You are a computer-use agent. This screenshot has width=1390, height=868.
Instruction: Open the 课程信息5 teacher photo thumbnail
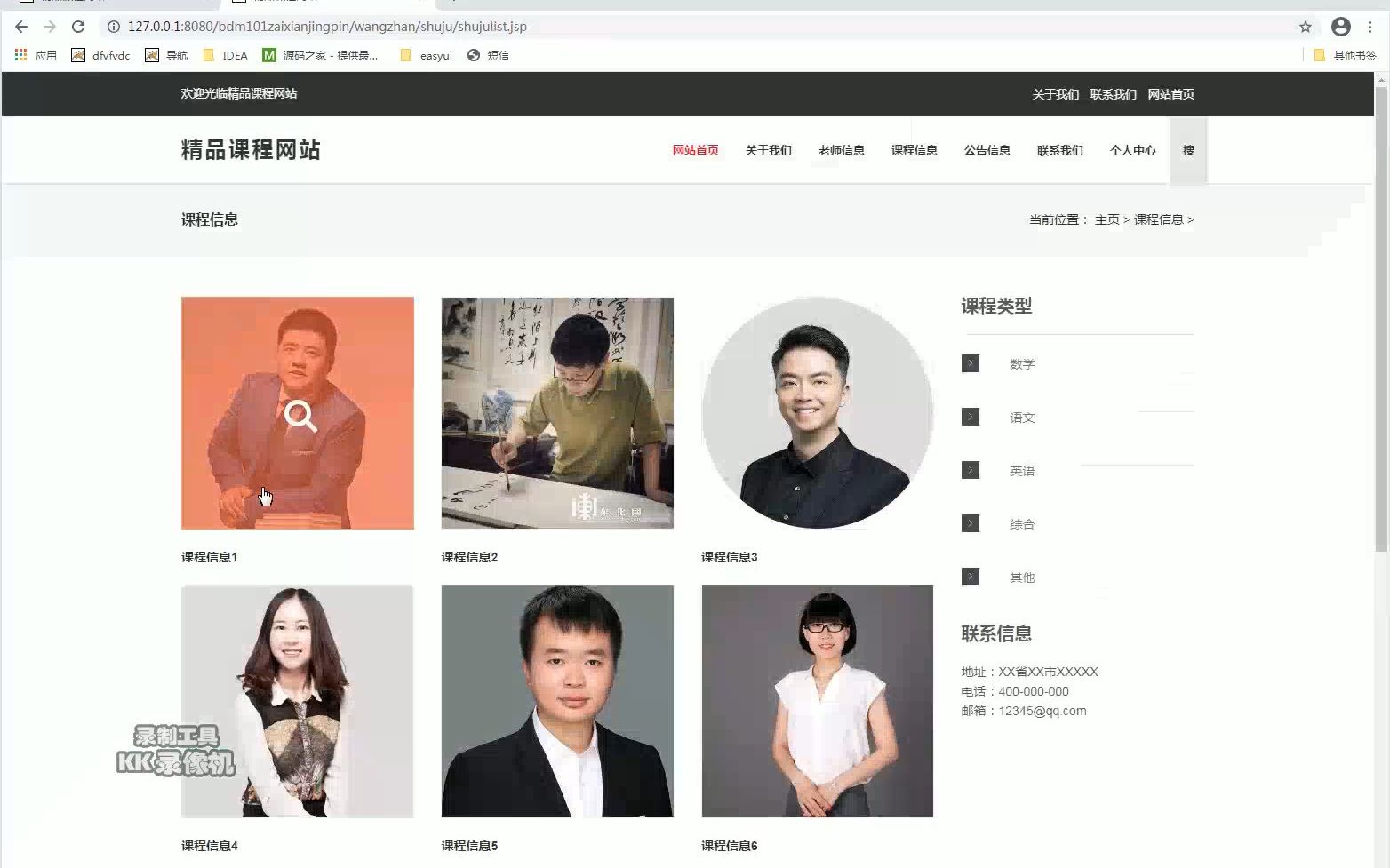click(x=556, y=701)
